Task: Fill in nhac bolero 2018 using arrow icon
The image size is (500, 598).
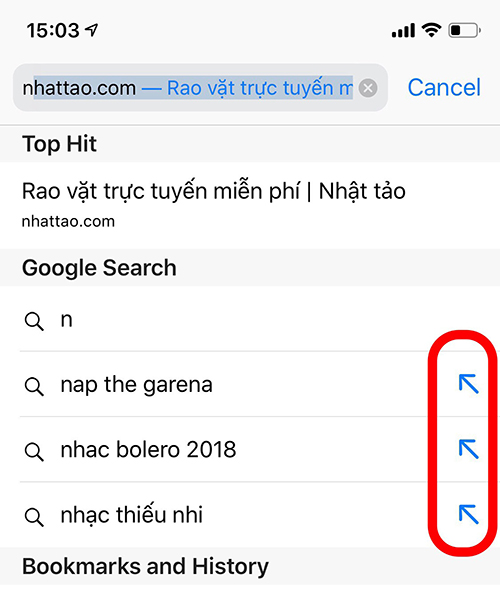Action: coord(468,449)
